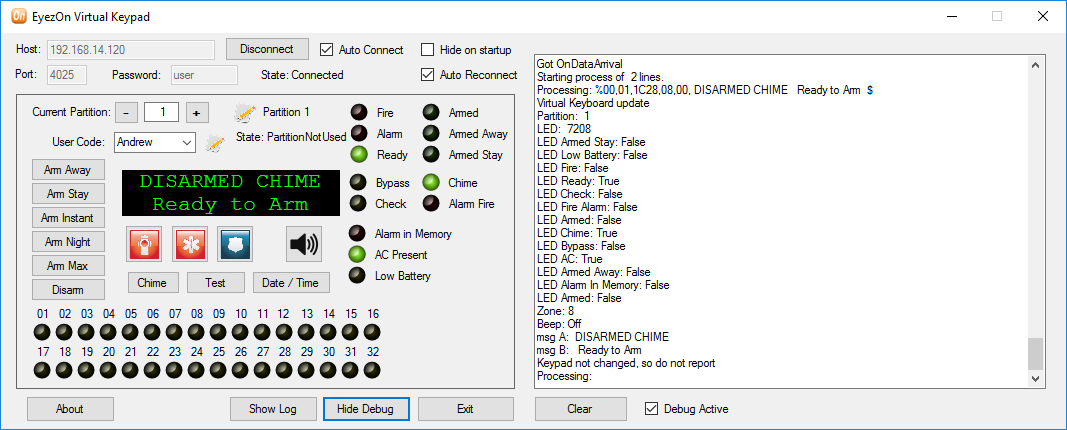Image resolution: width=1067 pixels, height=430 pixels.
Task: Click the medical panic alarm icon
Action: click(189, 244)
